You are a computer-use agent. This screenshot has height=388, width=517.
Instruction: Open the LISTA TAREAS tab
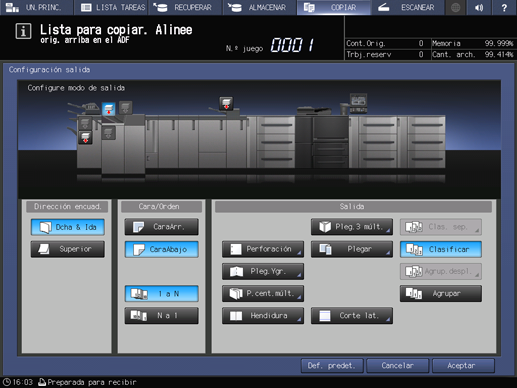coord(111,7)
